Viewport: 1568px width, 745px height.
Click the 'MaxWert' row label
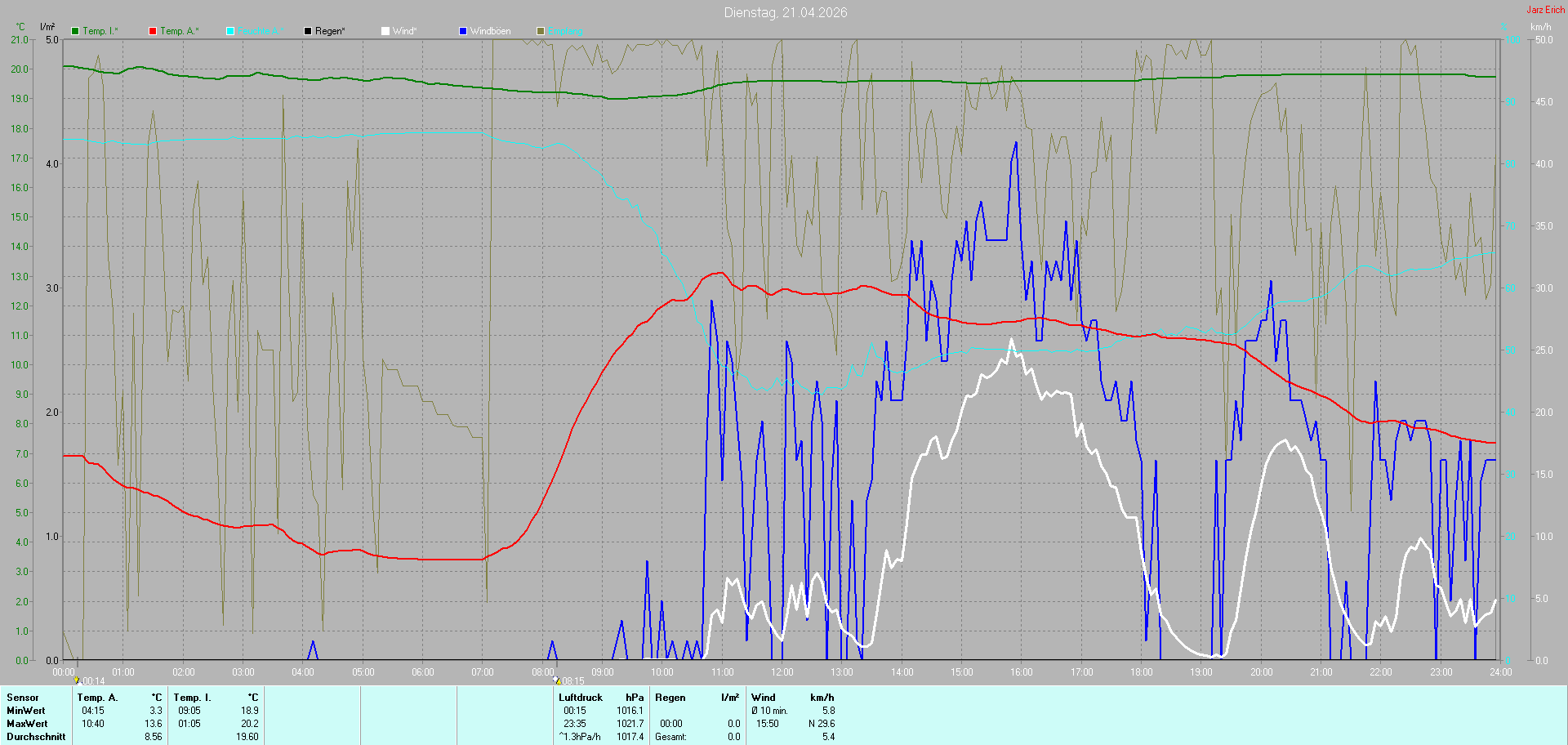coord(27,724)
